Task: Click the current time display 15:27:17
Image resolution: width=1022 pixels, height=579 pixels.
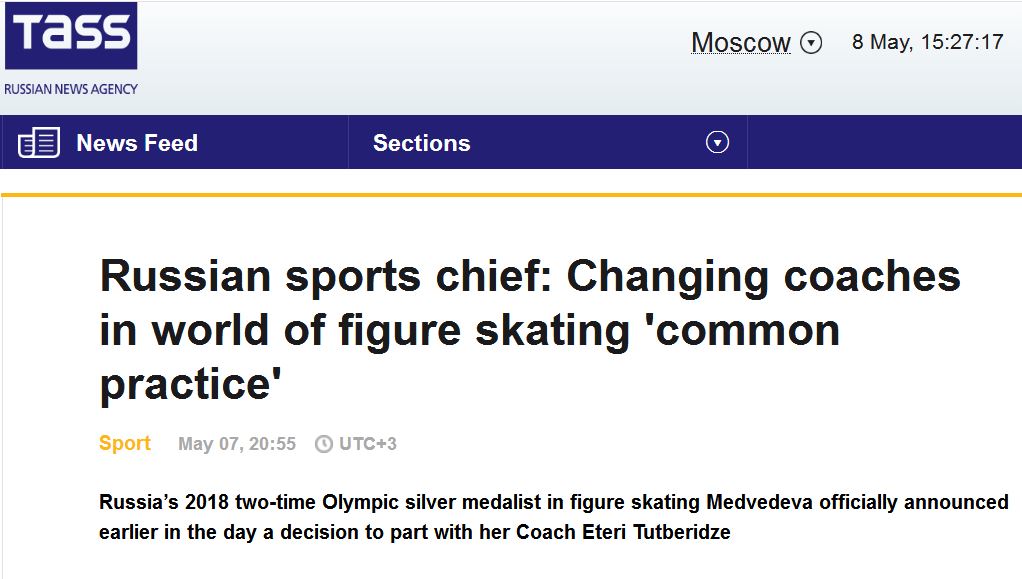Action: 961,42
